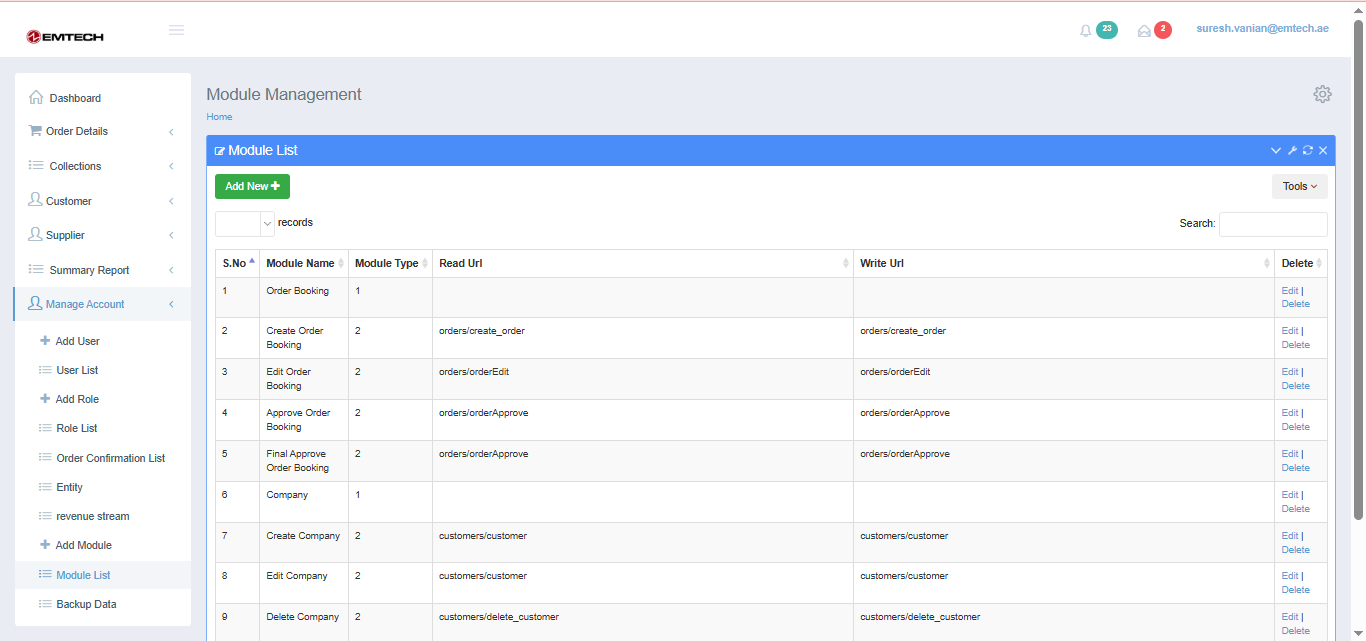Sort table by Module Name column
This screenshot has height=641, width=1366.
click(x=300, y=263)
